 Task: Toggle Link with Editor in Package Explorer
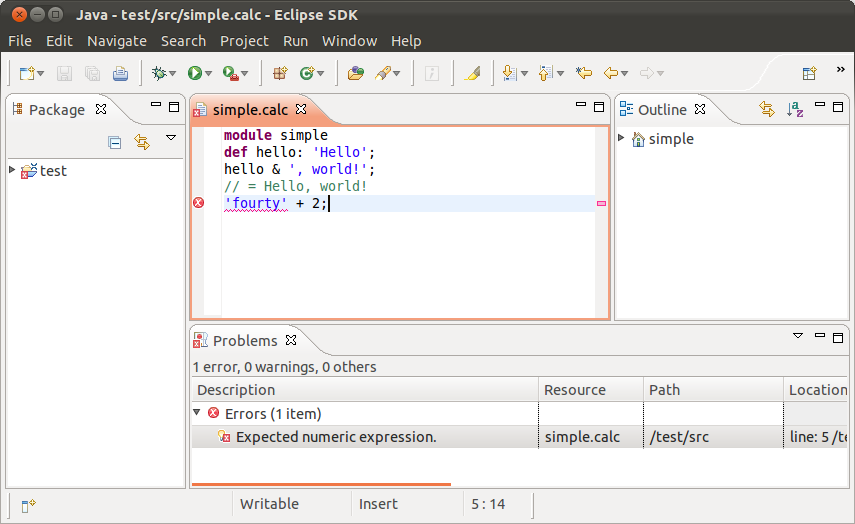(142, 143)
